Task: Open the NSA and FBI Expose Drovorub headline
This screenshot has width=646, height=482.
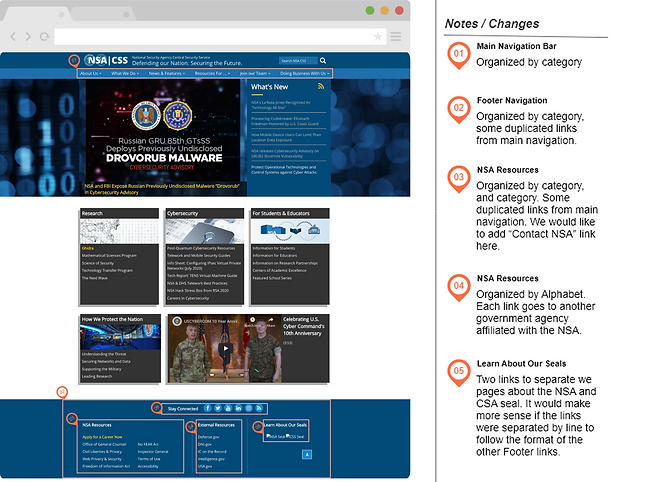Action: (x=162, y=189)
